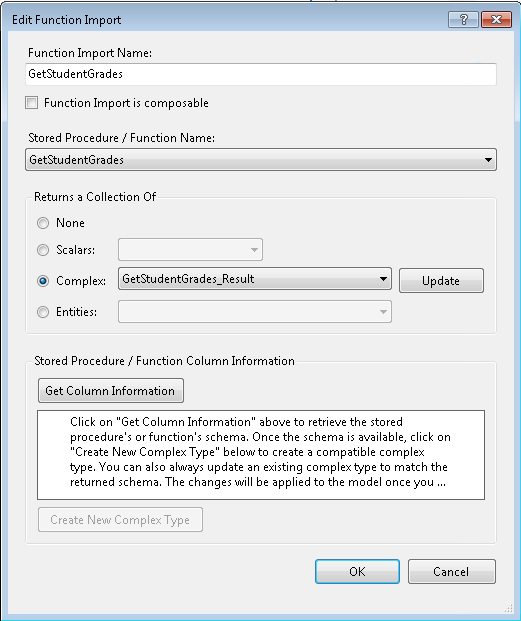Click the column information instructions box
Image resolution: width=521 pixels, height=621 pixels.
[x=261, y=455]
